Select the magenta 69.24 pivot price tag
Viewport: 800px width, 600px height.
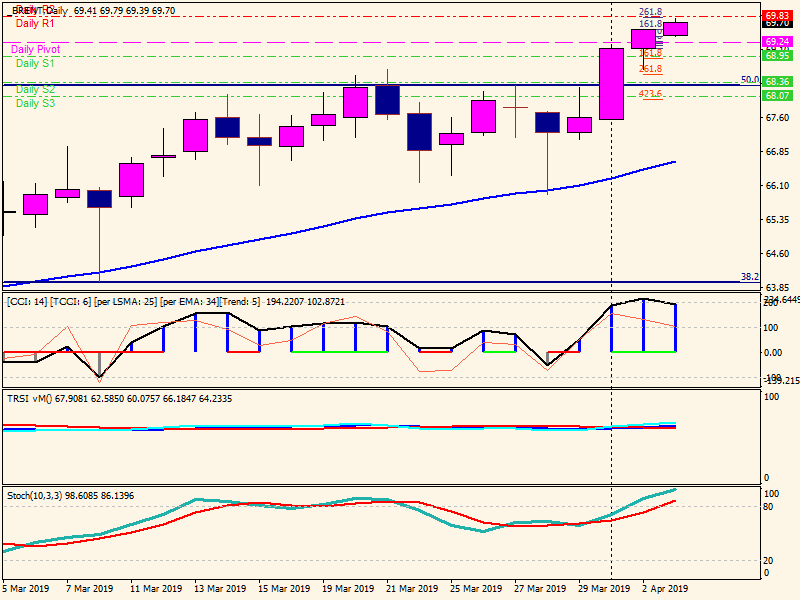[777, 42]
